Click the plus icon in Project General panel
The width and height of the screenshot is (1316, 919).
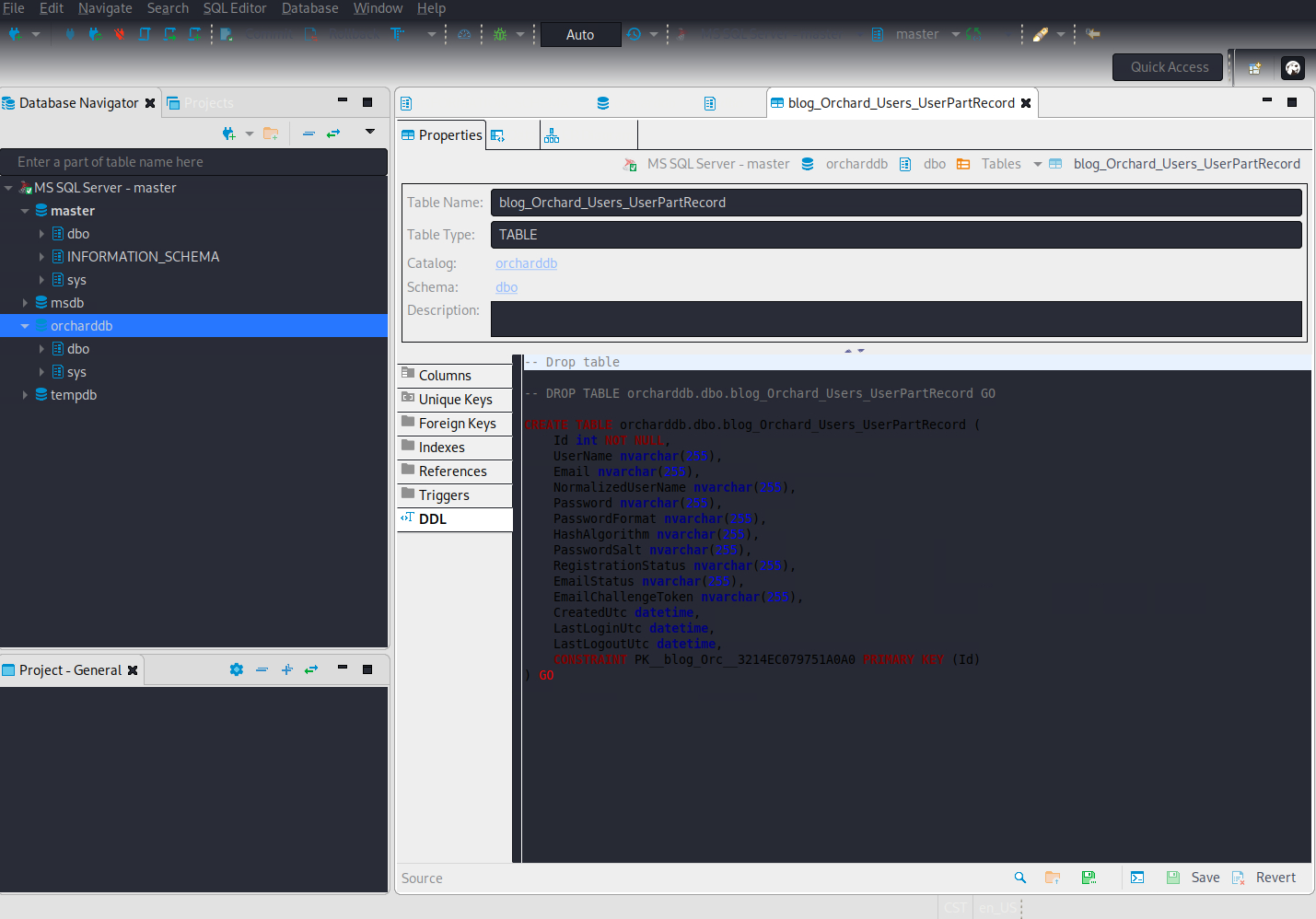(286, 669)
